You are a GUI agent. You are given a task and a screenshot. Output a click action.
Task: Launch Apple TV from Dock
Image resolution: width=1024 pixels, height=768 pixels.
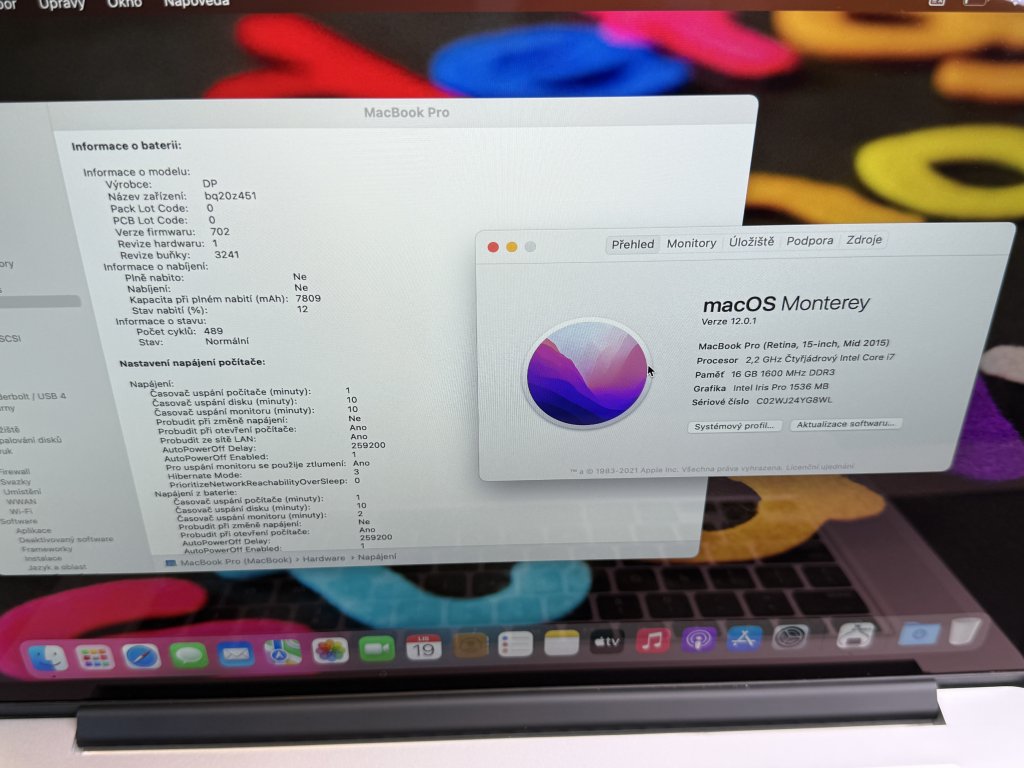pos(607,642)
